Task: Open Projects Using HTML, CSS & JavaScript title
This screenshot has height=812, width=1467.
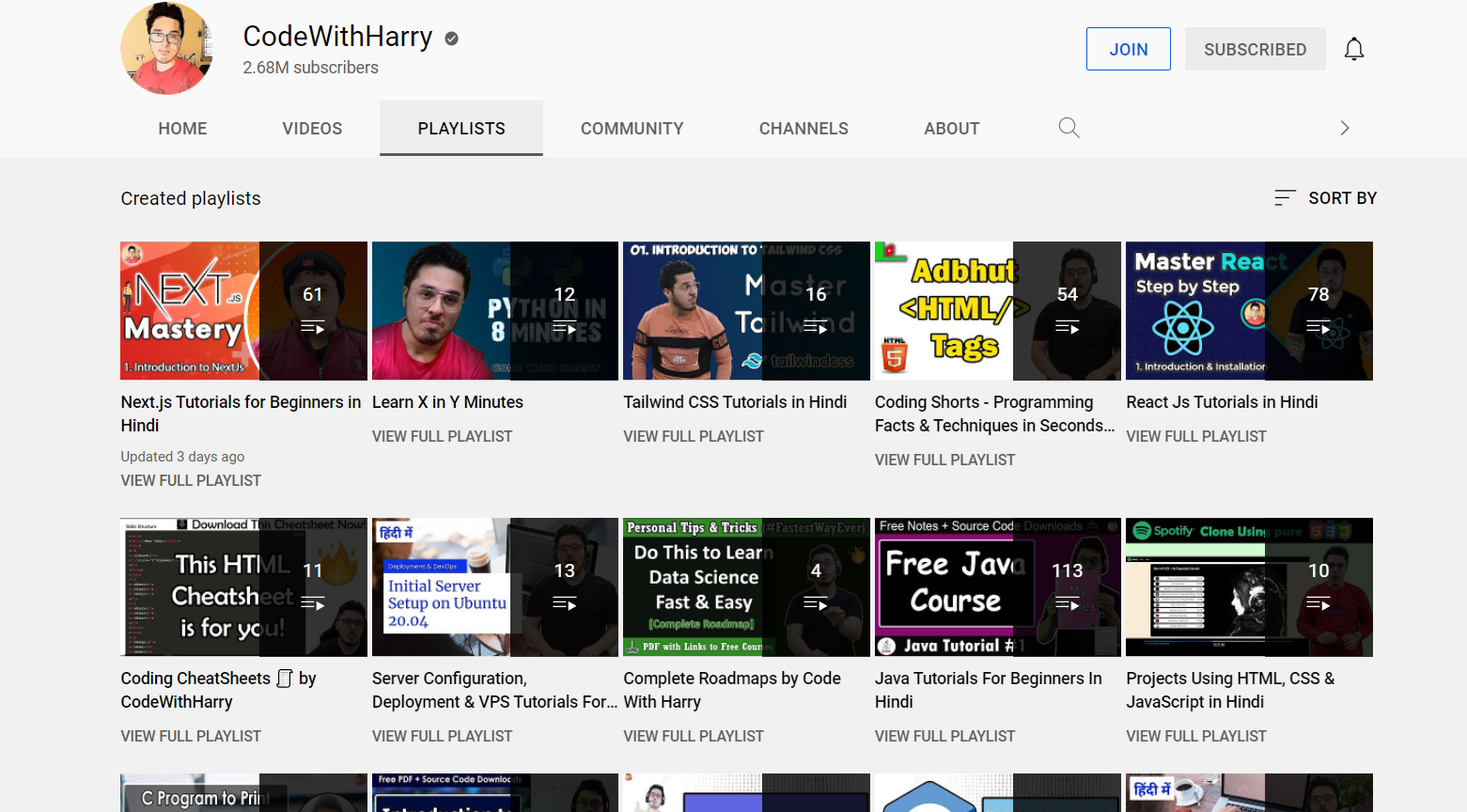Action: coord(1230,690)
